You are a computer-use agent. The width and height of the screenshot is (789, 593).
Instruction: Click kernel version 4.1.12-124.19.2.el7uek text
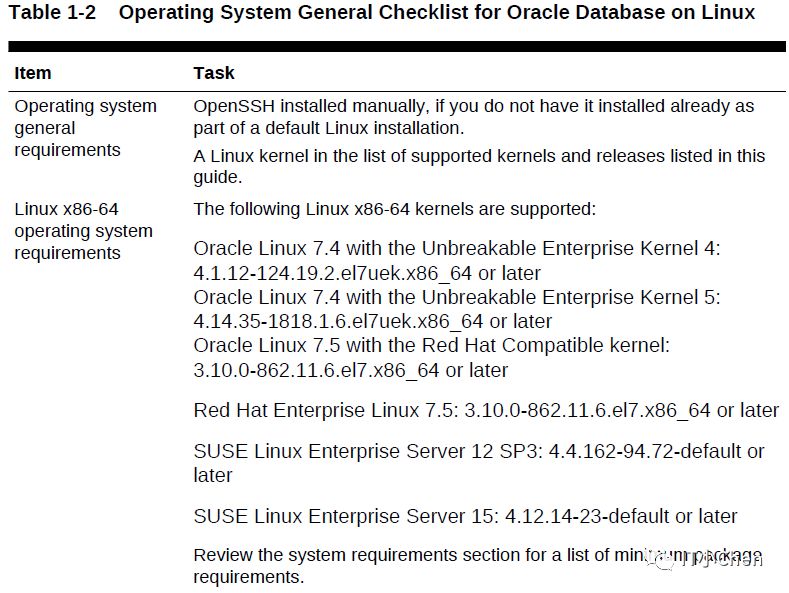pyautogui.click(x=333, y=273)
